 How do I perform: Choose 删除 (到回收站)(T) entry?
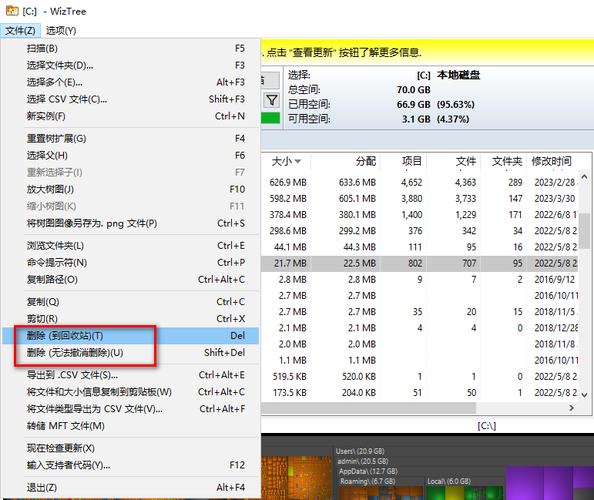click(131, 336)
